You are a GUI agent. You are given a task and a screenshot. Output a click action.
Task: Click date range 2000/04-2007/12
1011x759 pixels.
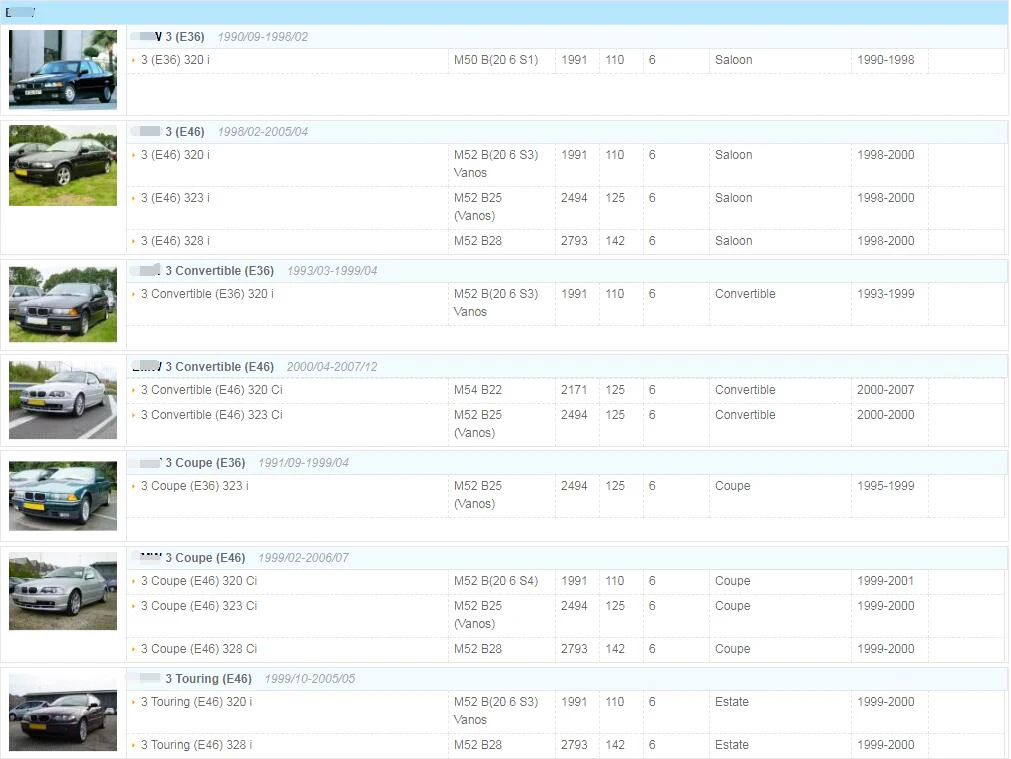pos(332,366)
